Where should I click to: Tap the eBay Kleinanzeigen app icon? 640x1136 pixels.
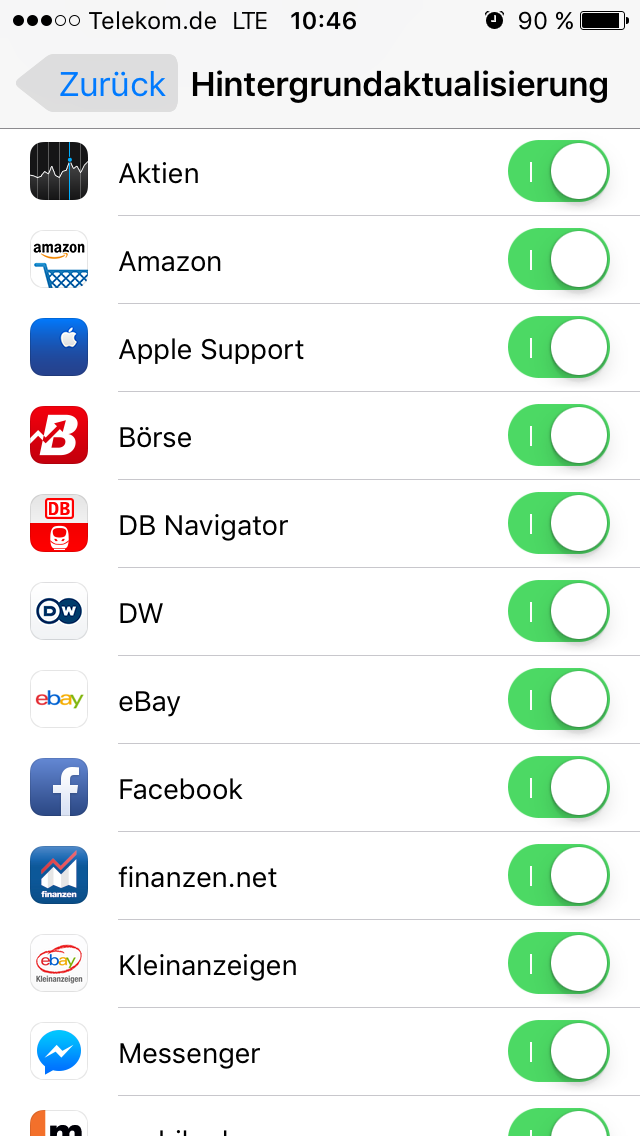[x=59, y=964]
